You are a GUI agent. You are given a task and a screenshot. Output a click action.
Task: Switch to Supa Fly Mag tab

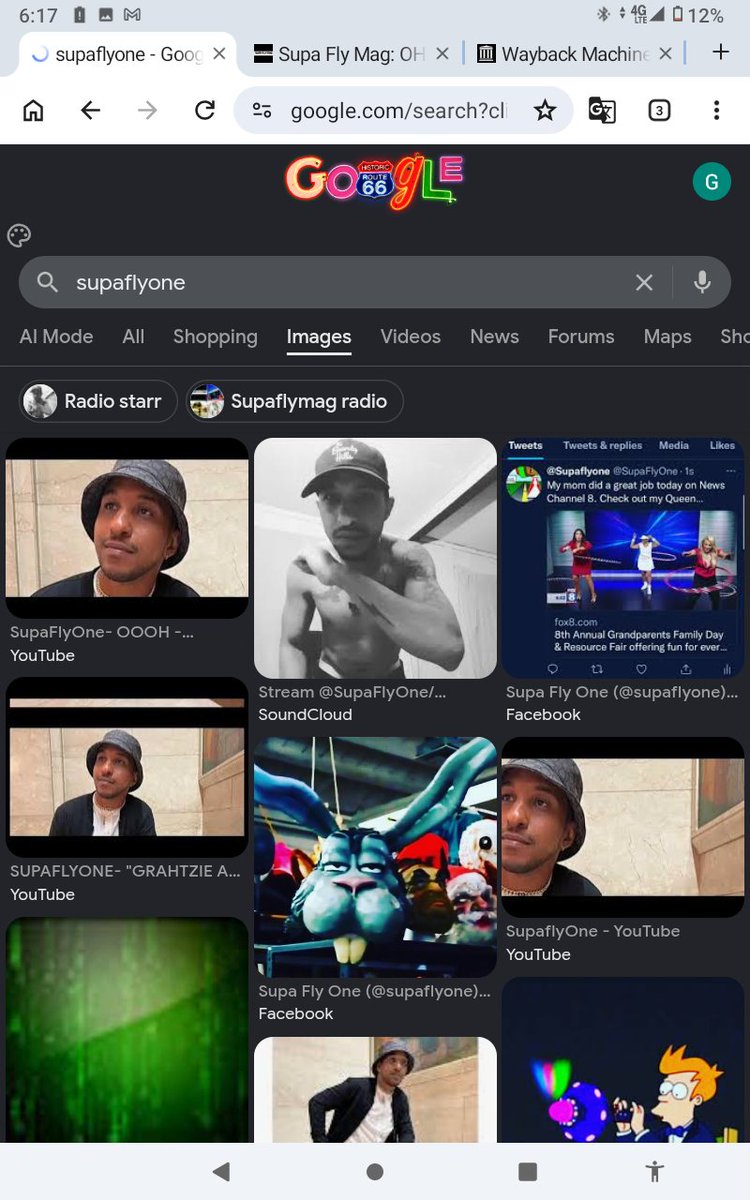[x=340, y=54]
